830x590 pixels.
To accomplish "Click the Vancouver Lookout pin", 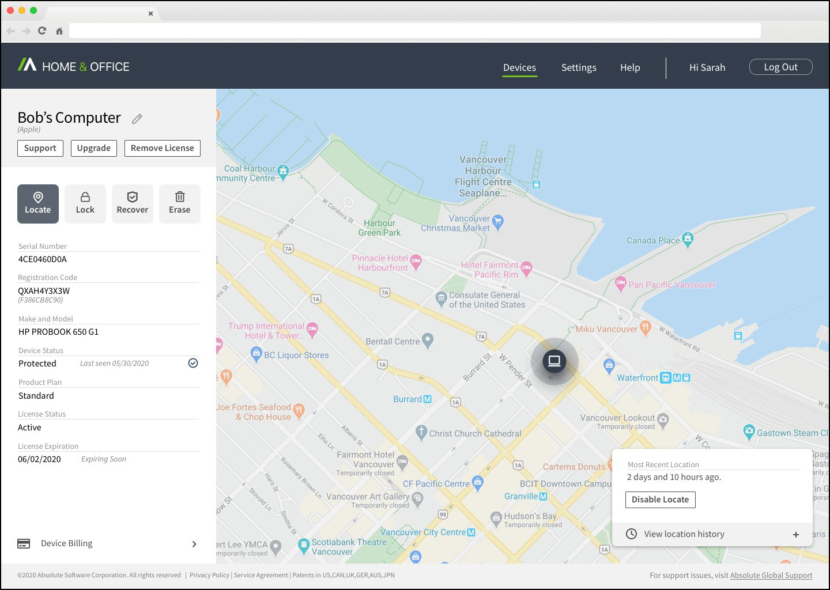I will (663, 421).
